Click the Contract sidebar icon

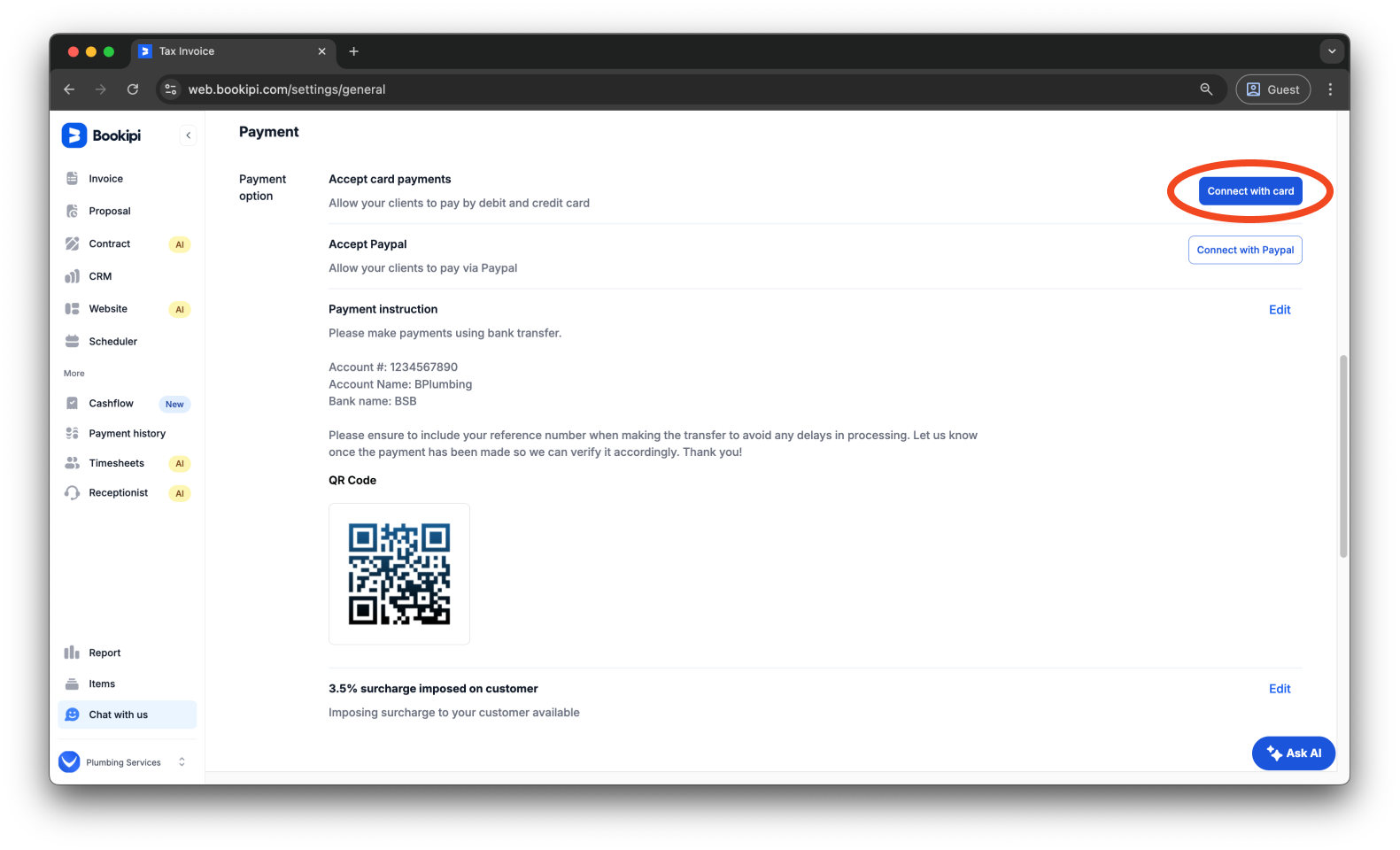[x=73, y=243]
